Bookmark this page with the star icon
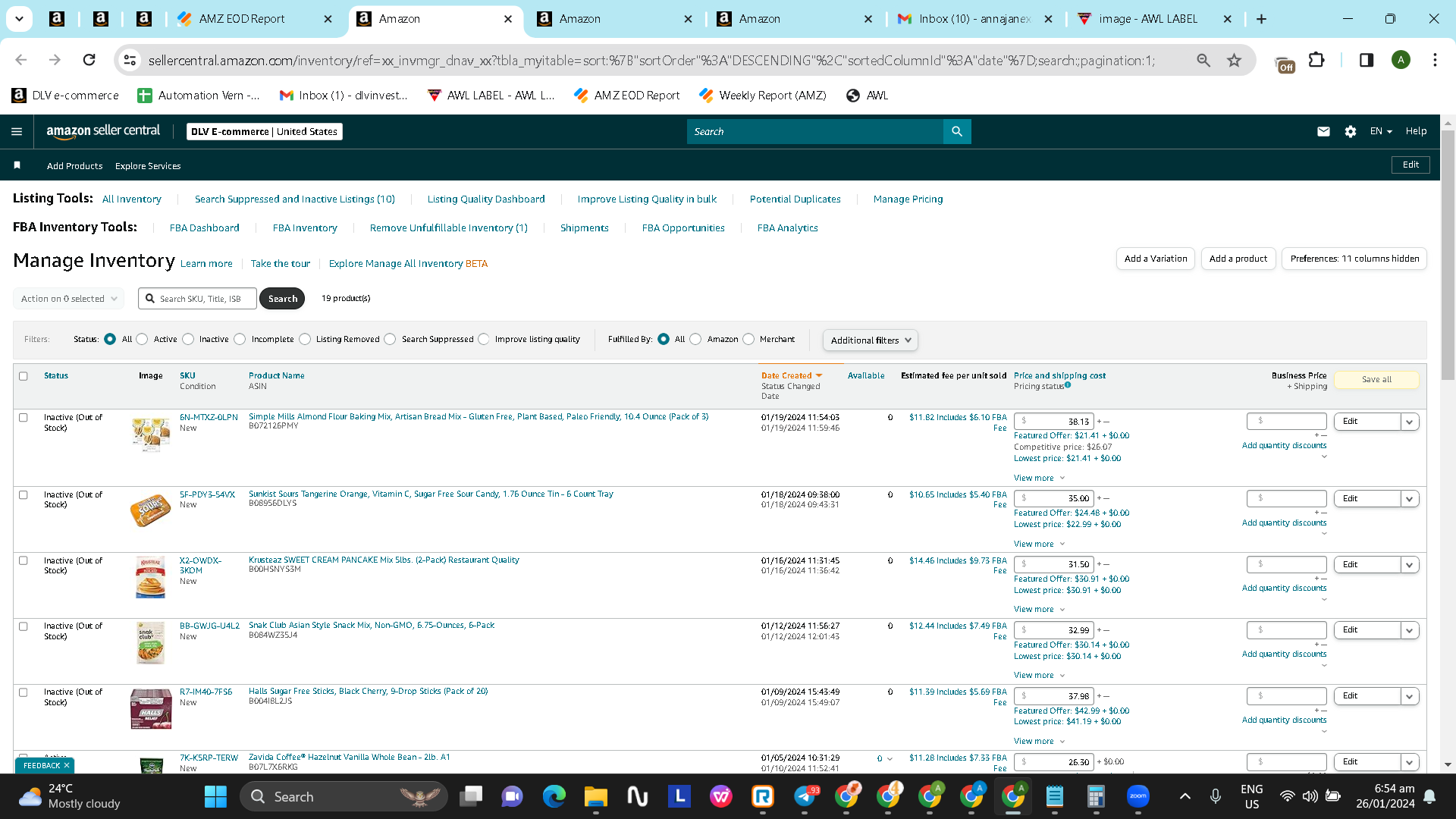Image resolution: width=1456 pixels, height=819 pixels. coord(1235,60)
